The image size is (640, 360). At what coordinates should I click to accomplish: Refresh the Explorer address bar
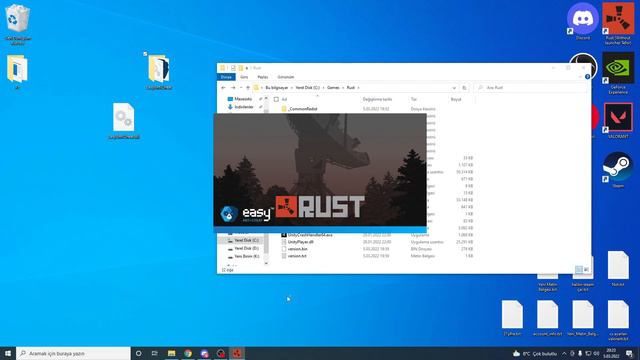pos(464,88)
